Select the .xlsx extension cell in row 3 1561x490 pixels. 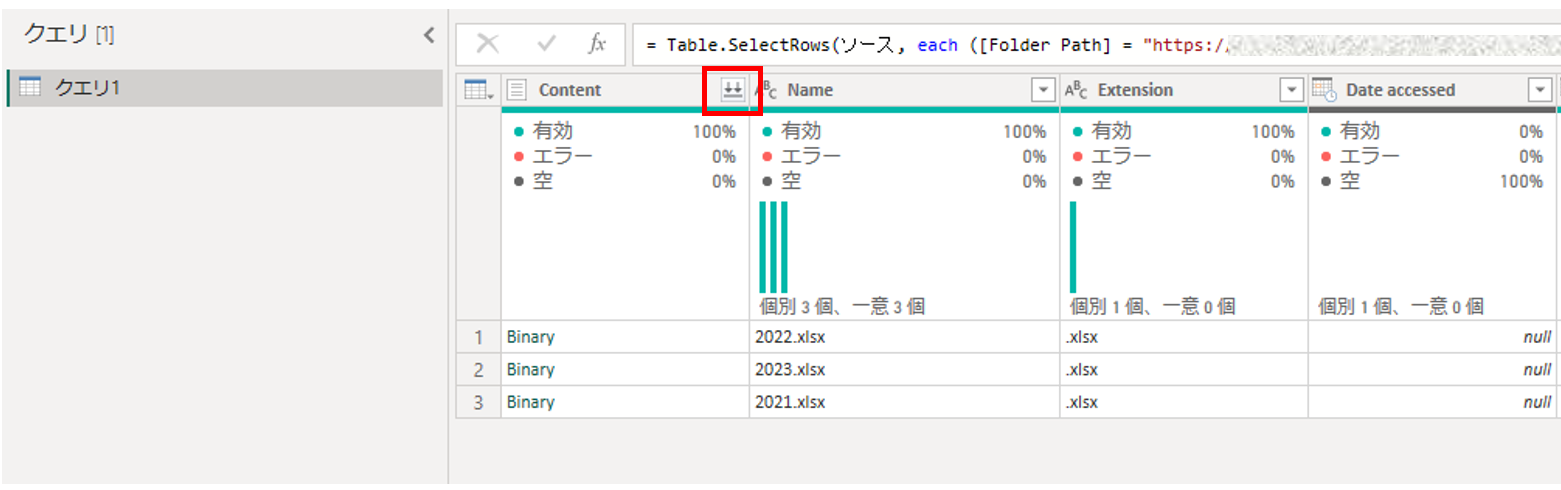(1184, 401)
